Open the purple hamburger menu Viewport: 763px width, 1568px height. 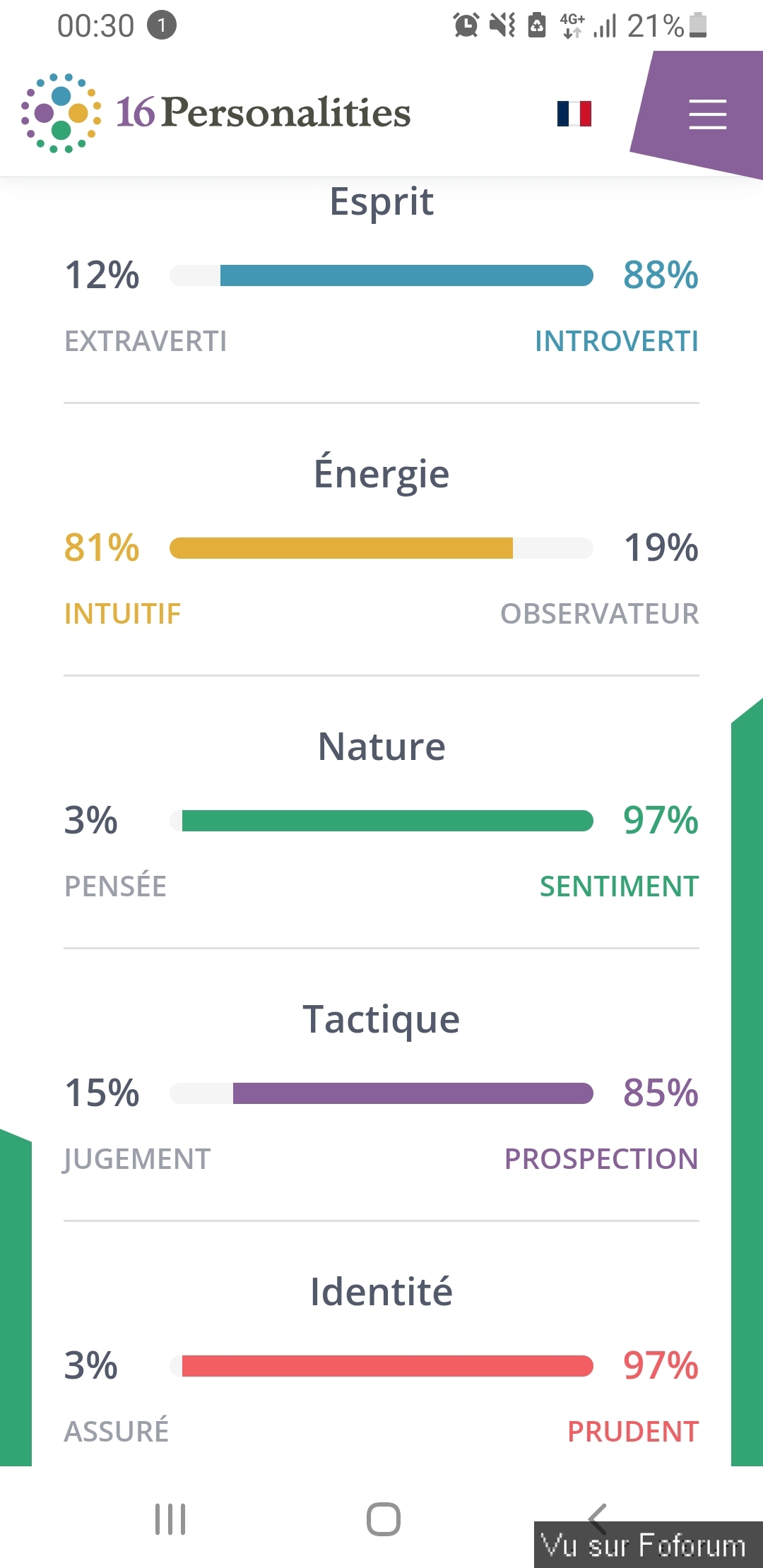707,114
